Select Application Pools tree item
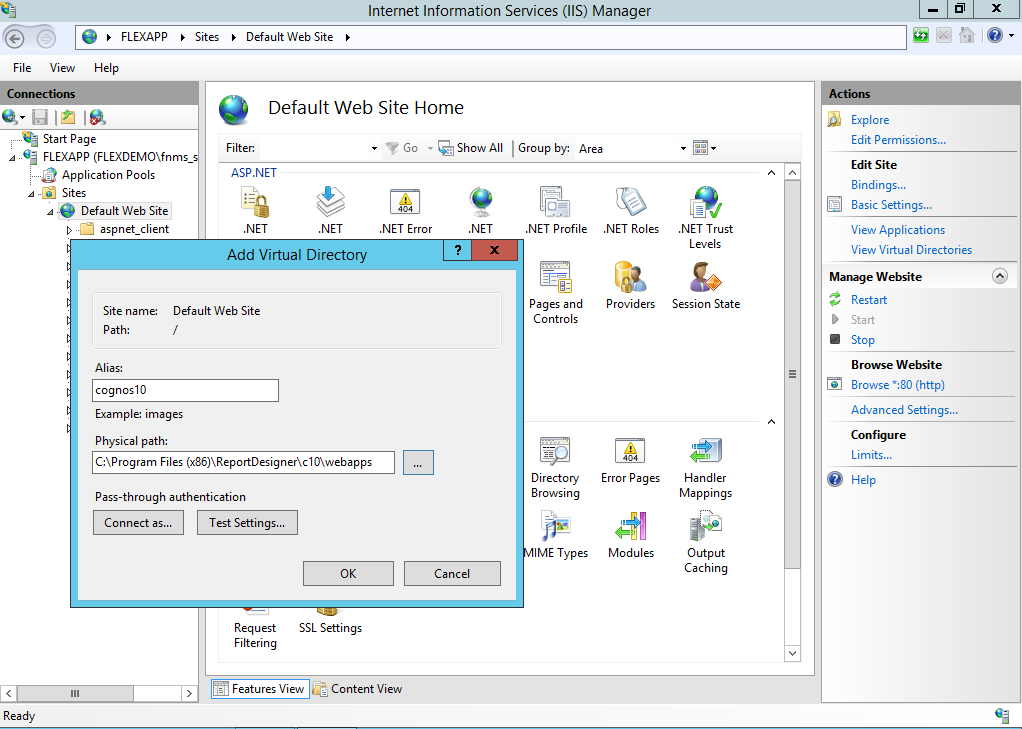Viewport: 1022px width, 729px height. tap(108, 175)
